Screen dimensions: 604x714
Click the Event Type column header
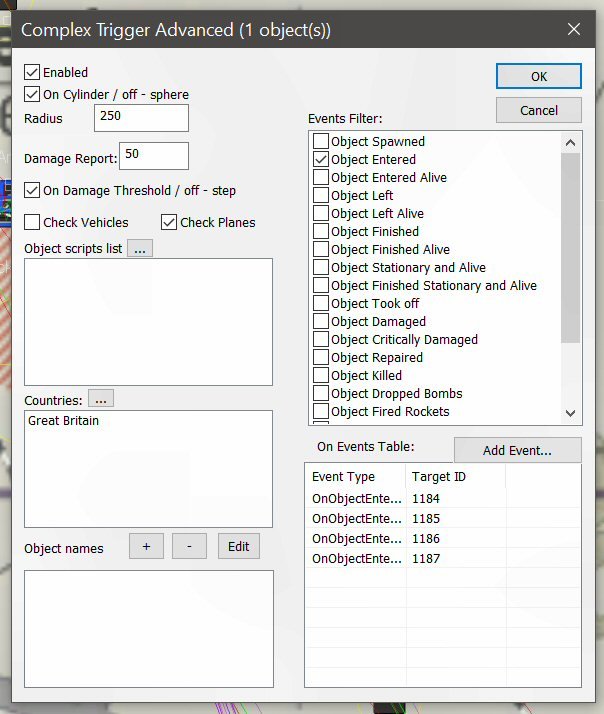click(x=355, y=476)
